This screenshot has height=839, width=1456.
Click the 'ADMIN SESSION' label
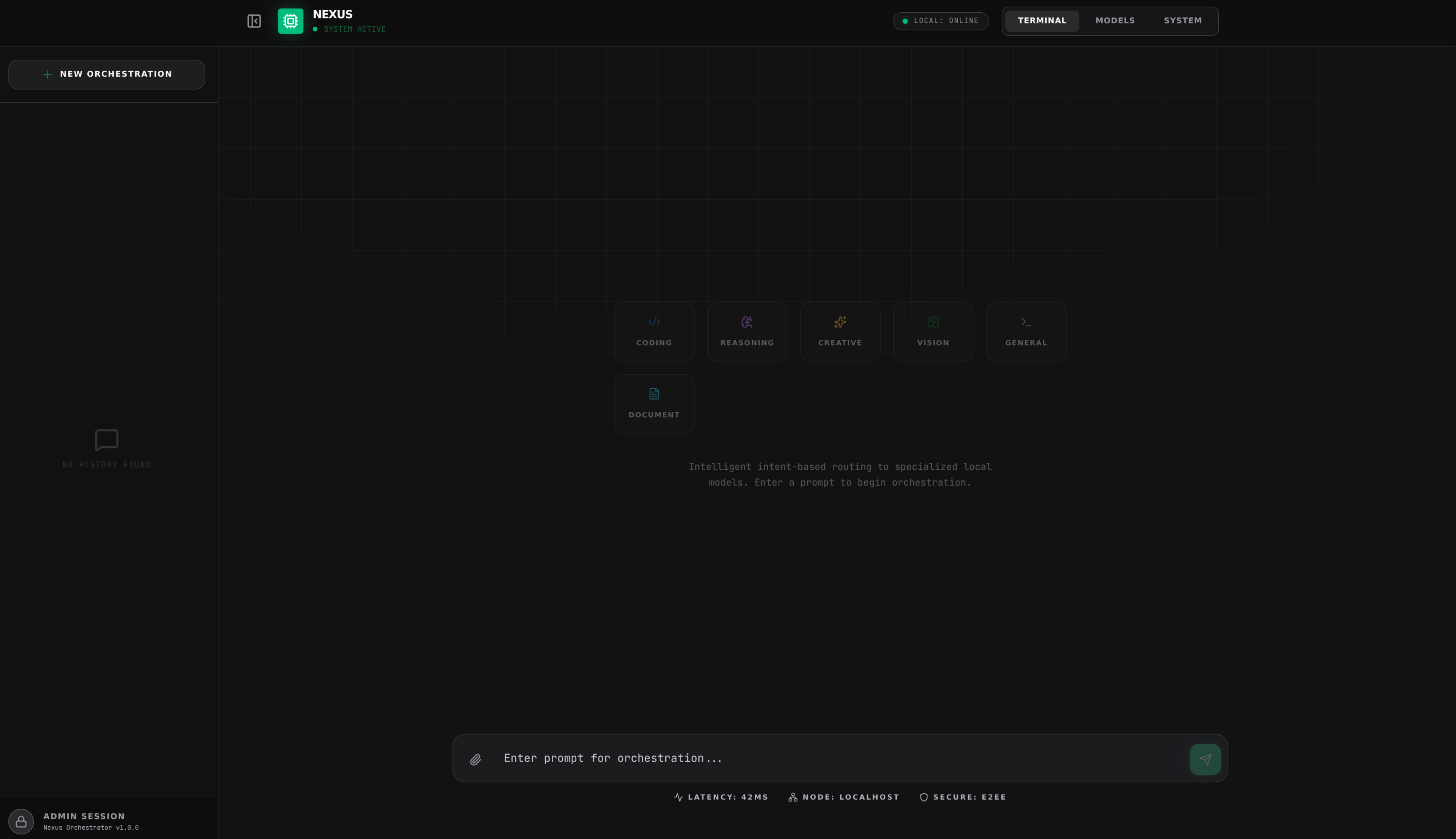tap(84, 816)
